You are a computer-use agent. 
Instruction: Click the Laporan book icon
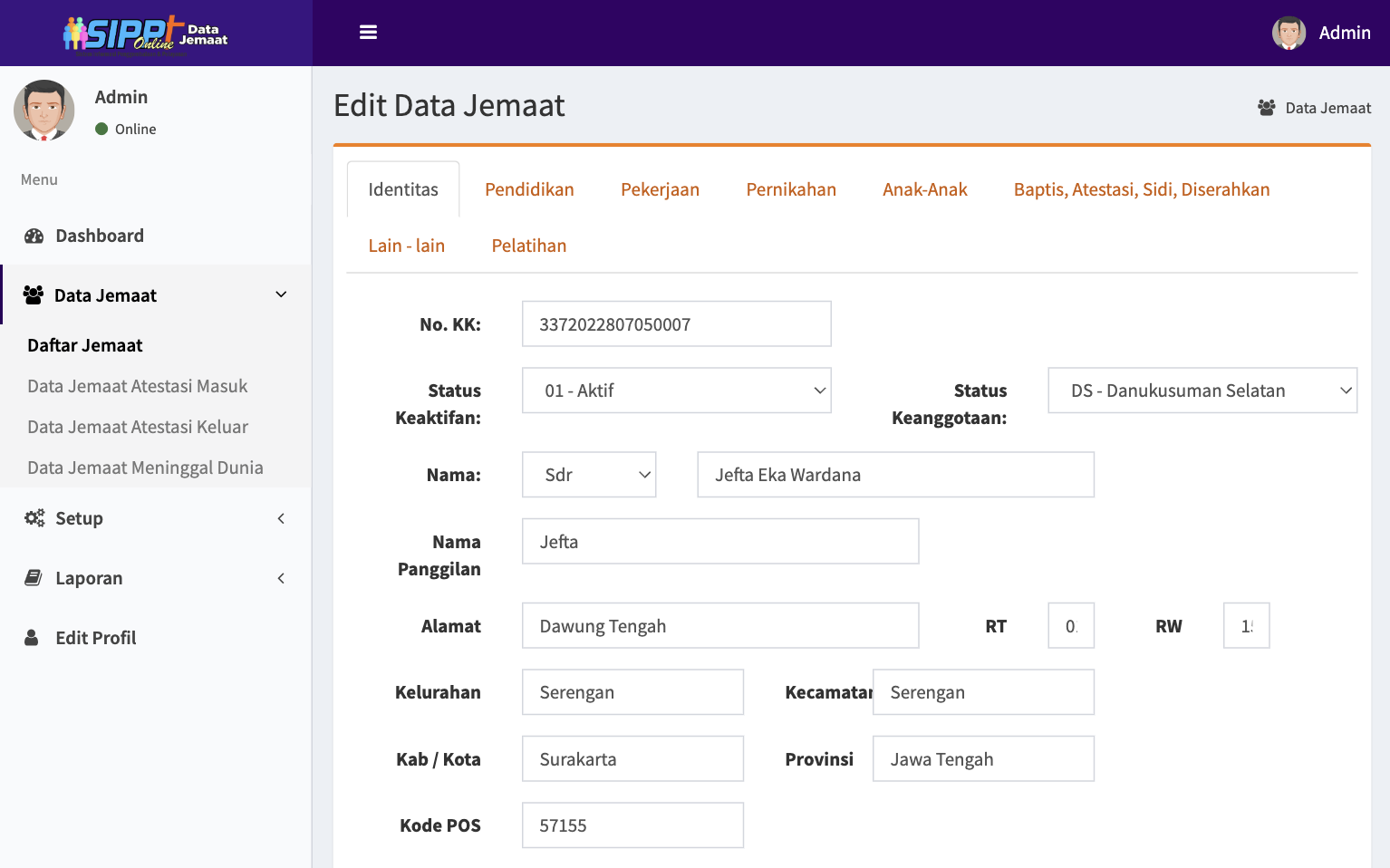pyautogui.click(x=34, y=578)
